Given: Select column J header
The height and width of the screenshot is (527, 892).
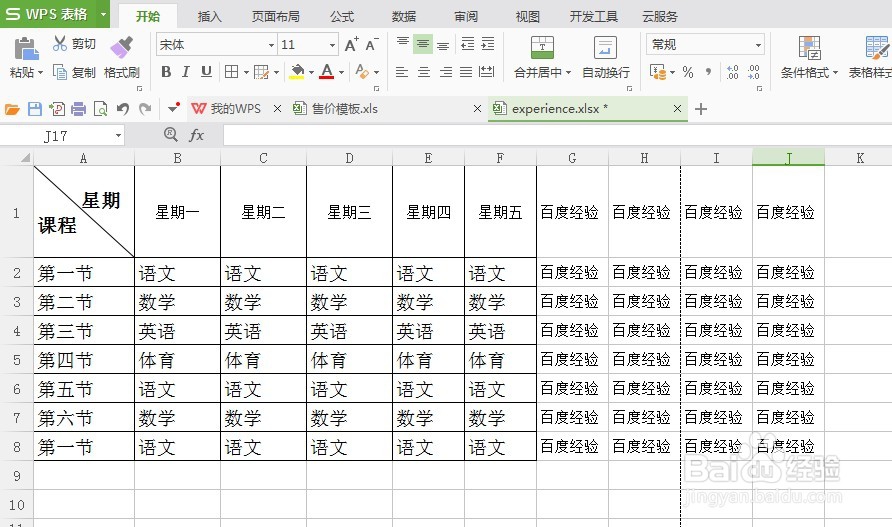Looking at the screenshot, I should tap(788, 157).
